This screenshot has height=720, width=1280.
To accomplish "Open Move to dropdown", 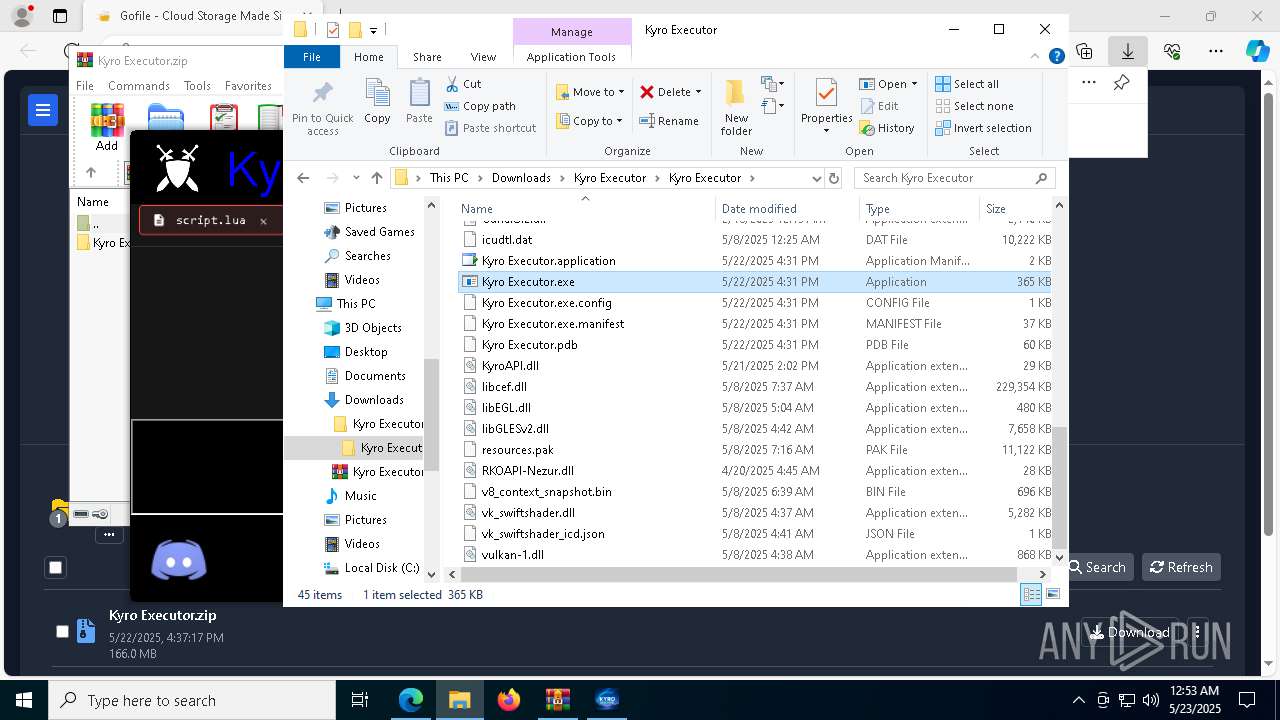I will (589, 92).
